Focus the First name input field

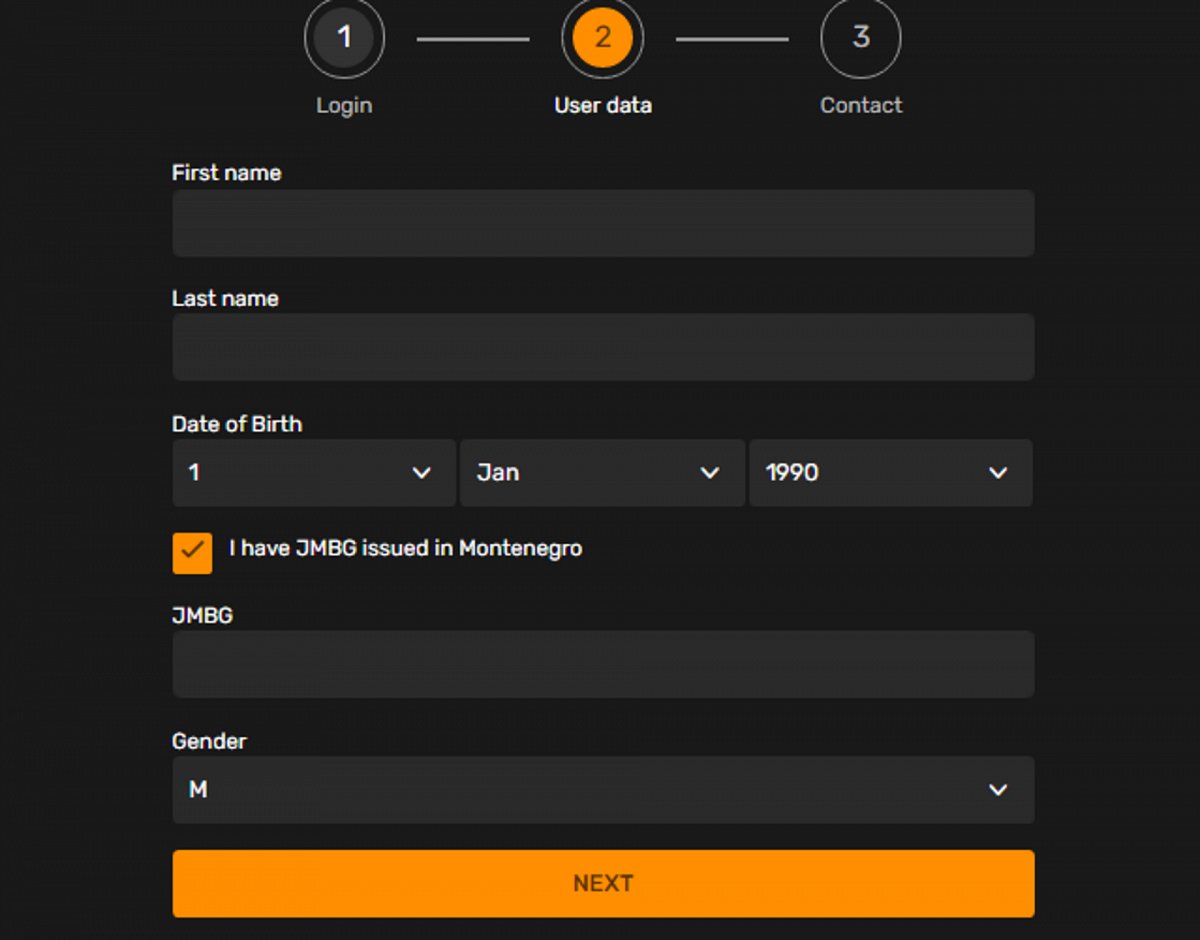point(603,223)
